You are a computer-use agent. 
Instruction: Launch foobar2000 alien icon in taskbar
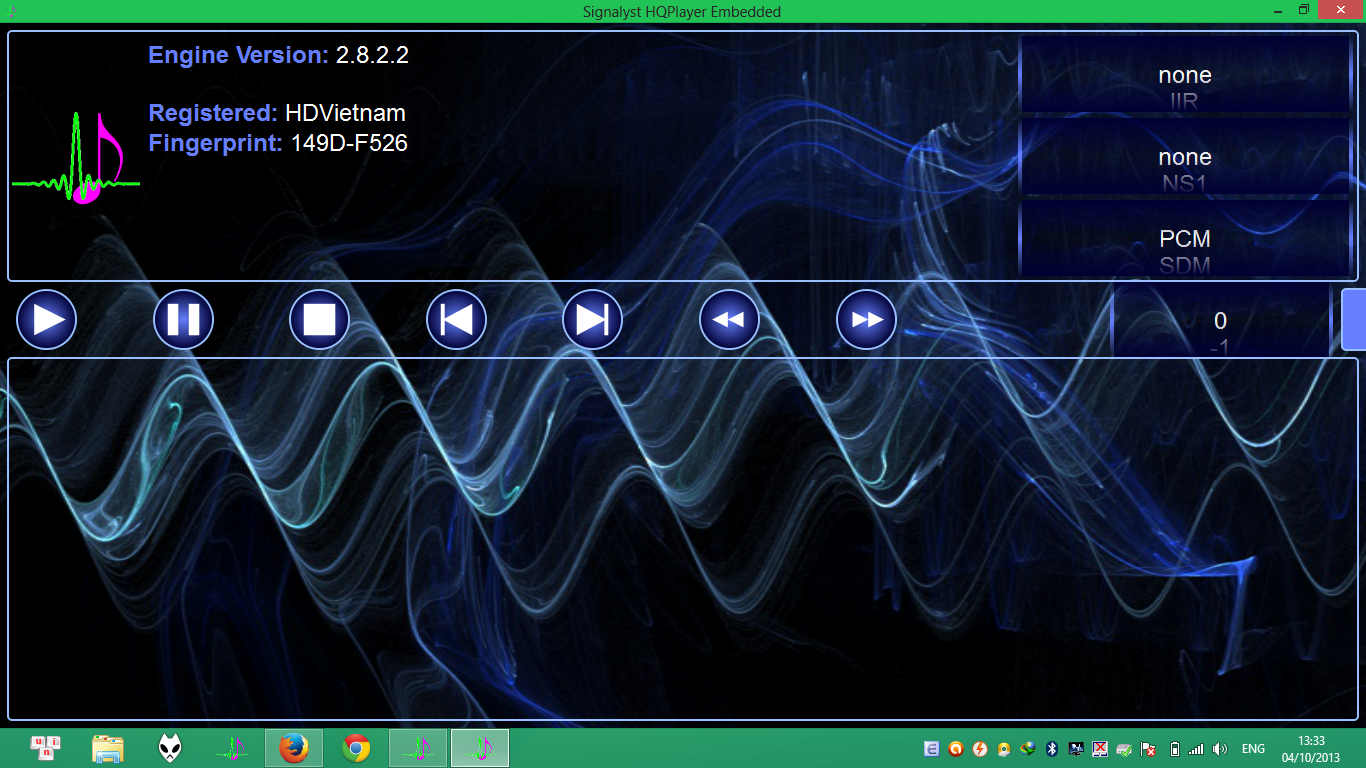pyautogui.click(x=170, y=748)
